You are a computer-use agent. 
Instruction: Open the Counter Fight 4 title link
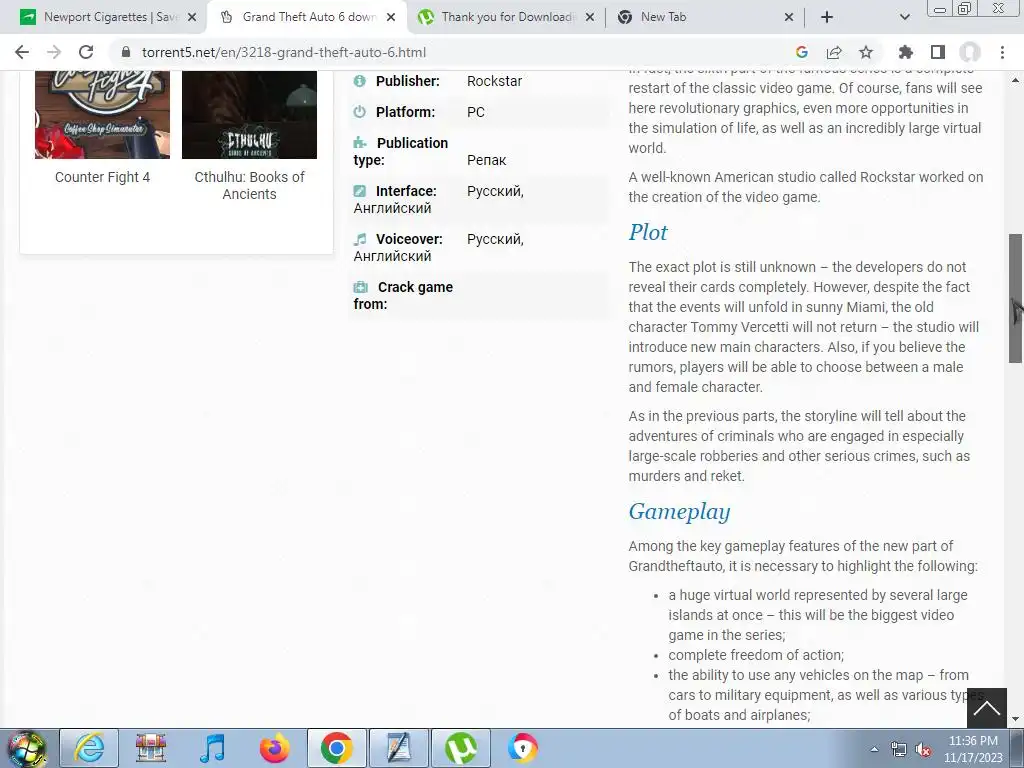tap(103, 177)
